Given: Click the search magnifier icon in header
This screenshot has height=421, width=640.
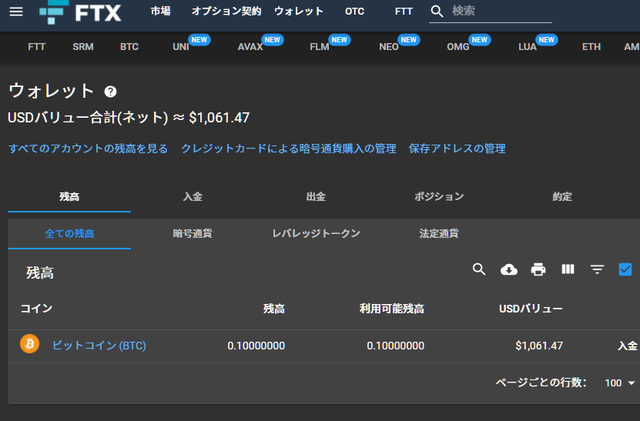Looking at the screenshot, I should [x=437, y=11].
